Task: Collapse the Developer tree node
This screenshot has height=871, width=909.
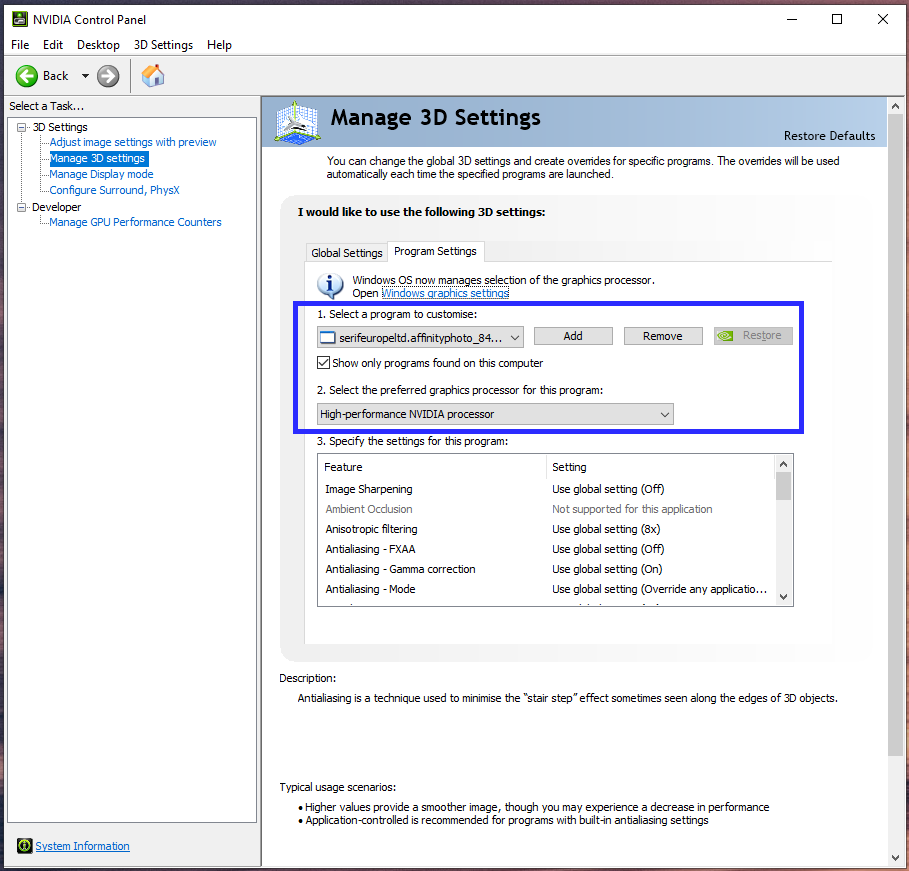Action: pos(21,207)
